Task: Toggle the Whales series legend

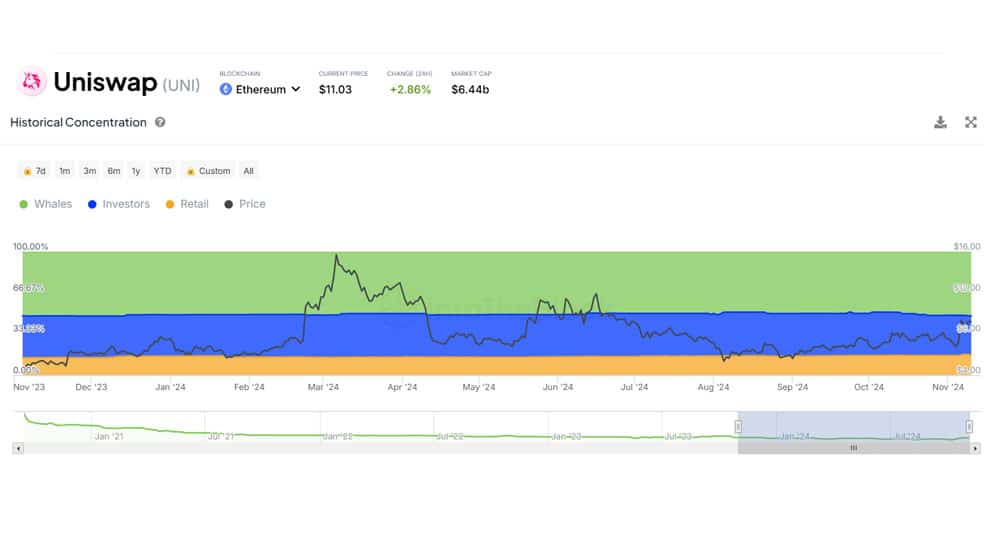Action: tap(46, 204)
